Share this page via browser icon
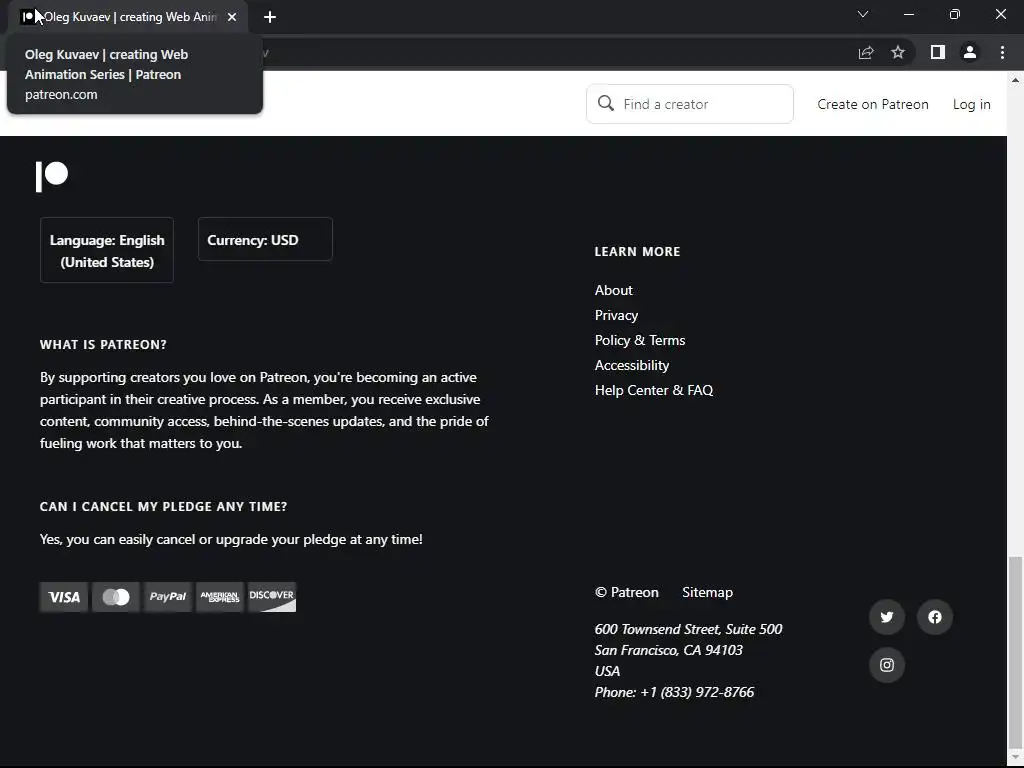 click(866, 52)
